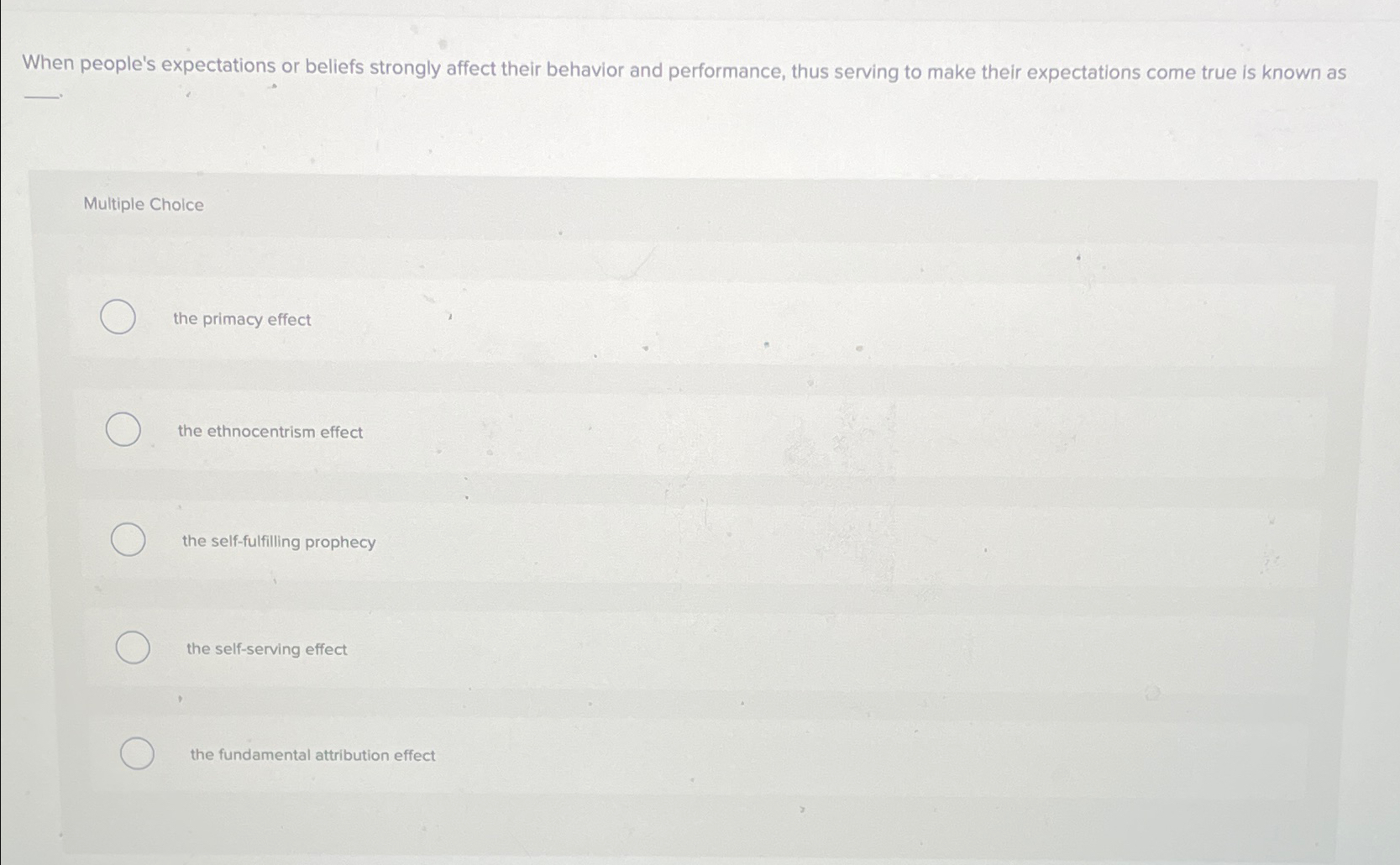Click the blank line under the question

40,94
